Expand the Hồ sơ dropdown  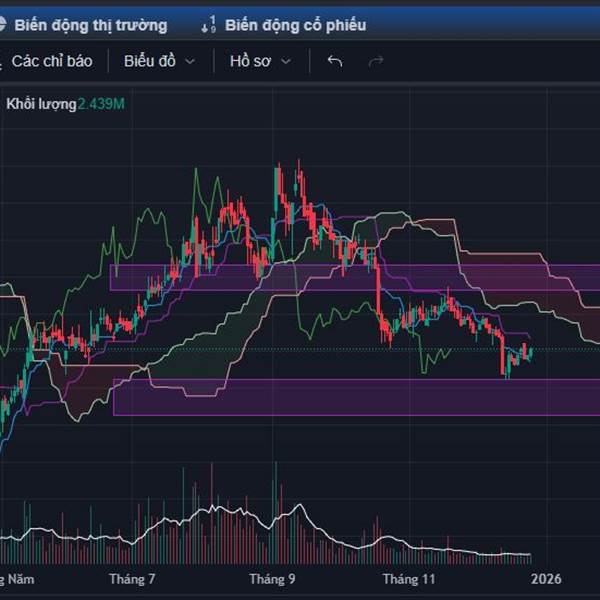[260, 61]
